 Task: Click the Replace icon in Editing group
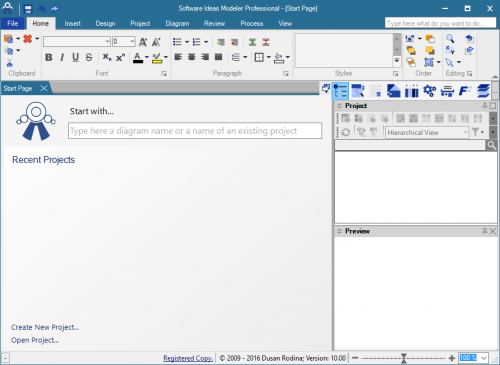coord(450,50)
